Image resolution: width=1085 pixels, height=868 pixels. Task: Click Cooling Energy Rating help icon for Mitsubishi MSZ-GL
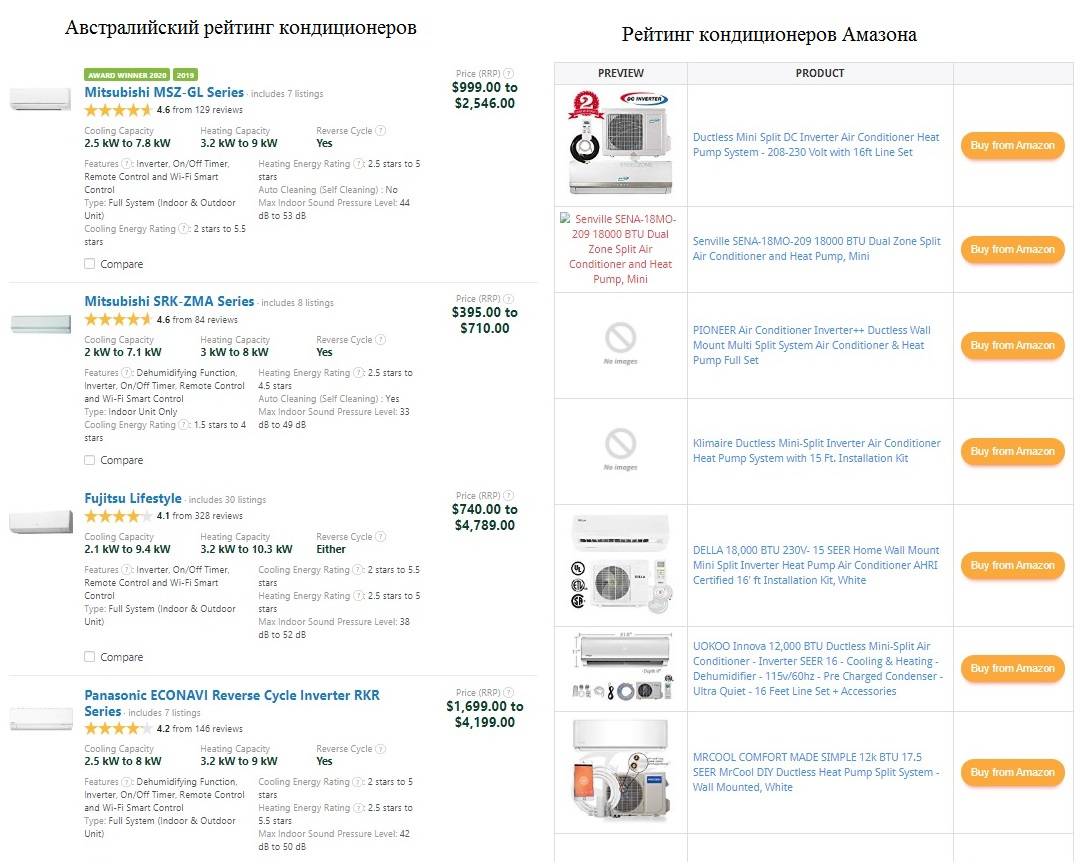tap(184, 229)
